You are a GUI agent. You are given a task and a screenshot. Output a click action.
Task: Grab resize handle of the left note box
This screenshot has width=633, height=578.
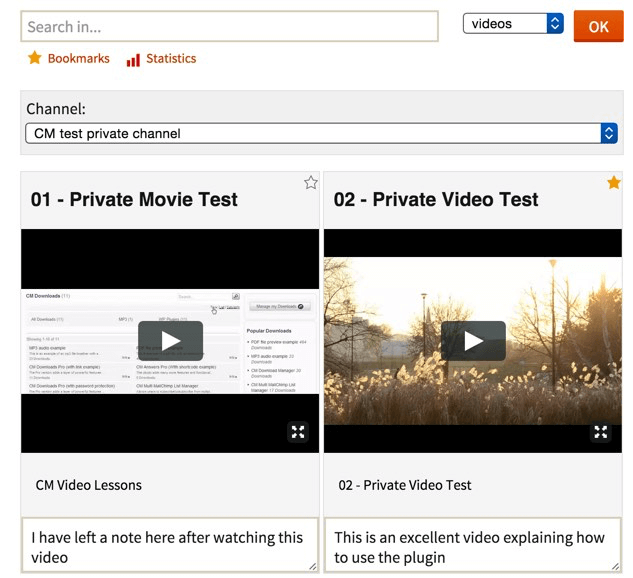click(x=312, y=567)
